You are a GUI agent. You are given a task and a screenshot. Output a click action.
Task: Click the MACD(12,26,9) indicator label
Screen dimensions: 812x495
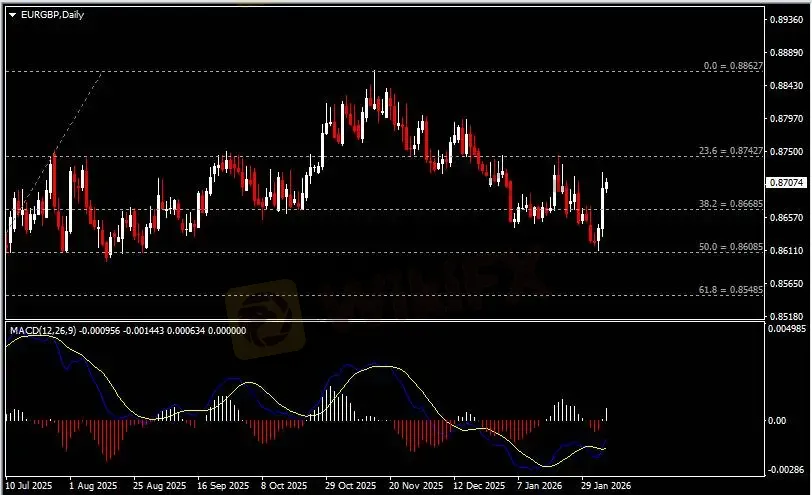click(43, 330)
